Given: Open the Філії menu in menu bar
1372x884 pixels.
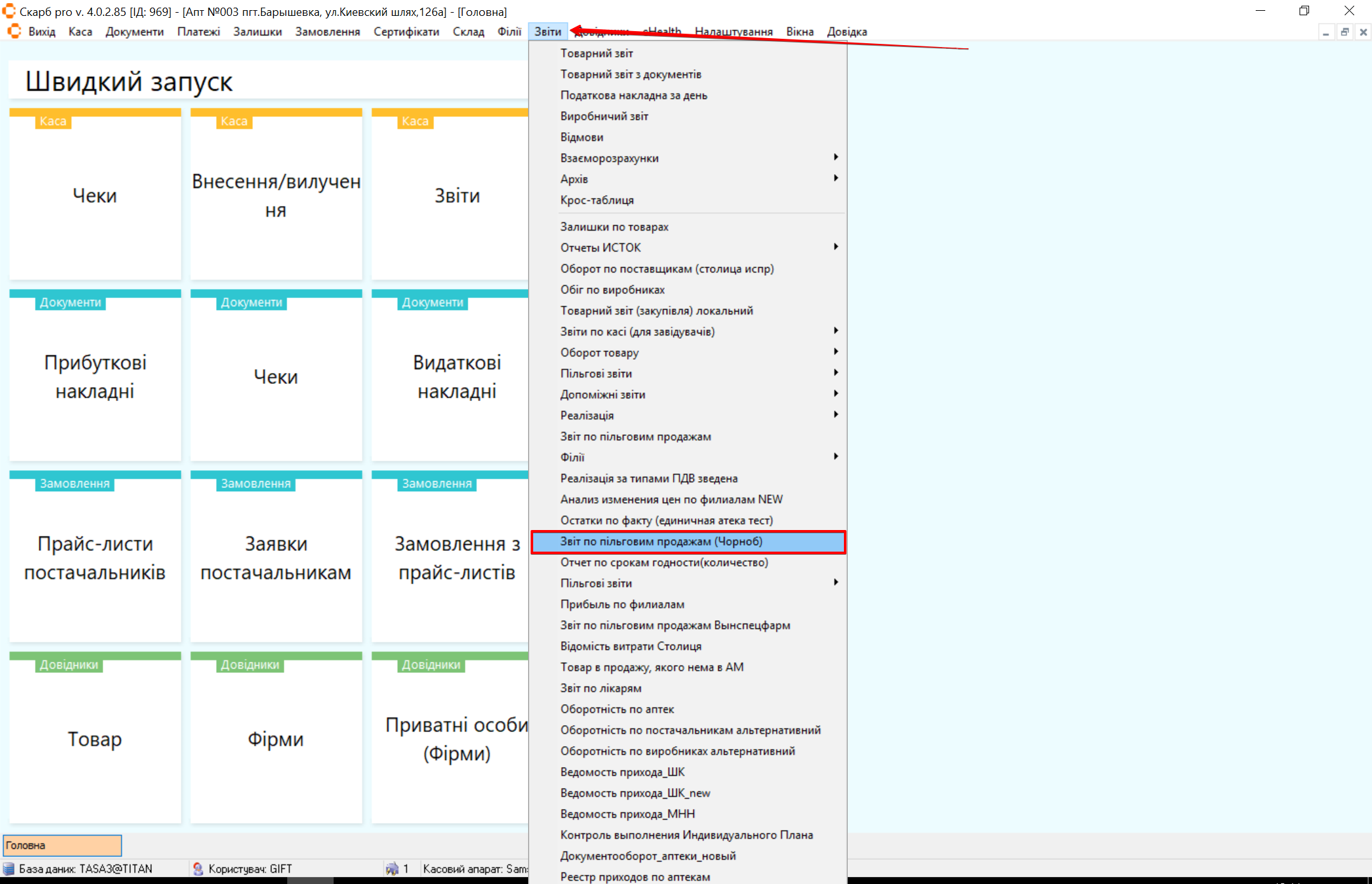Looking at the screenshot, I should coord(510,32).
